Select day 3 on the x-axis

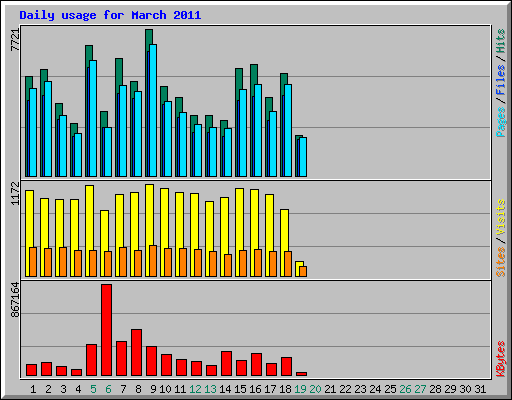[x=63, y=389]
